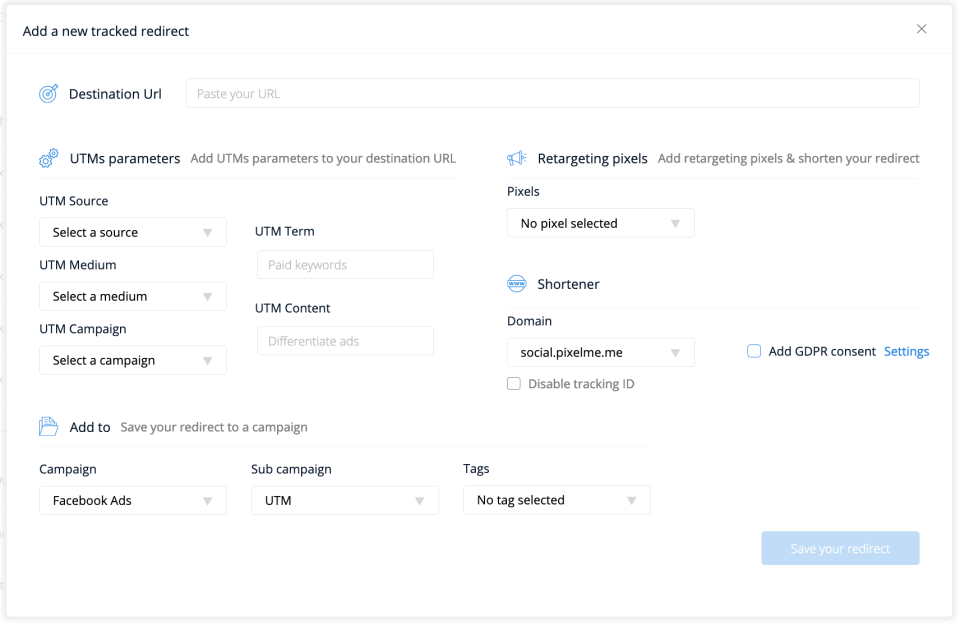Close the tracked redirect dialog
This screenshot has width=960, height=625.
[x=922, y=29]
